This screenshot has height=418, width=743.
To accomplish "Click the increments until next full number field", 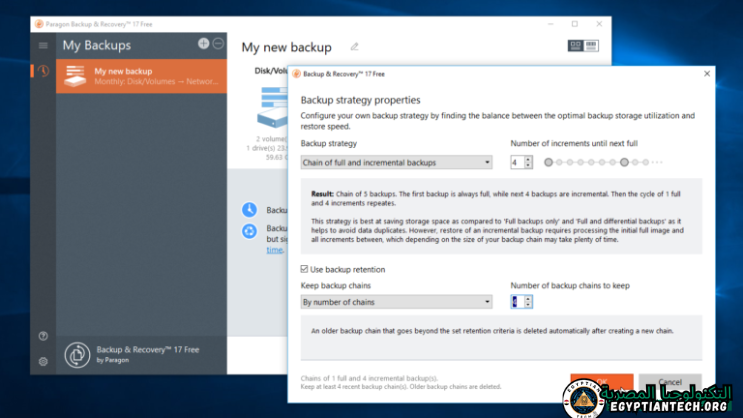I will pyautogui.click(x=516, y=162).
